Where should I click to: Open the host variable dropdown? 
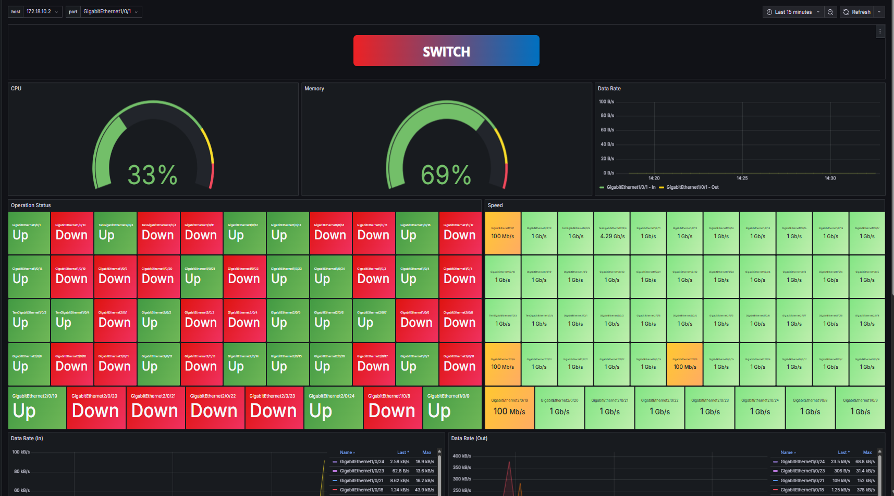(41, 12)
